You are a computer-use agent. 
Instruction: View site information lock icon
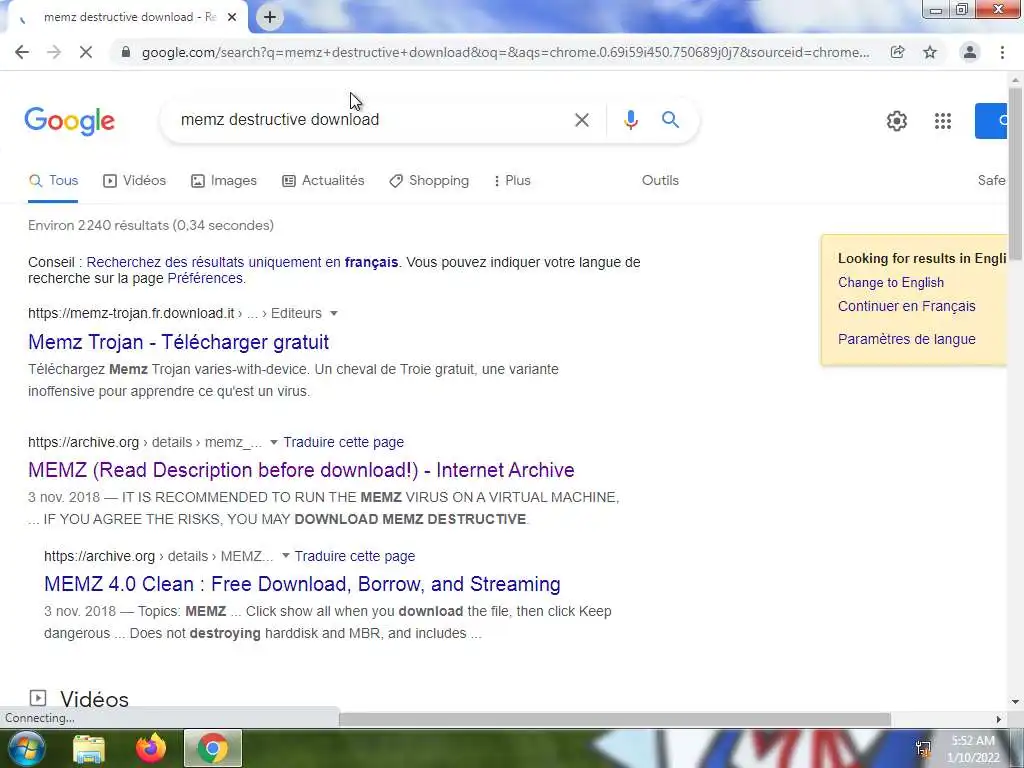click(x=126, y=52)
